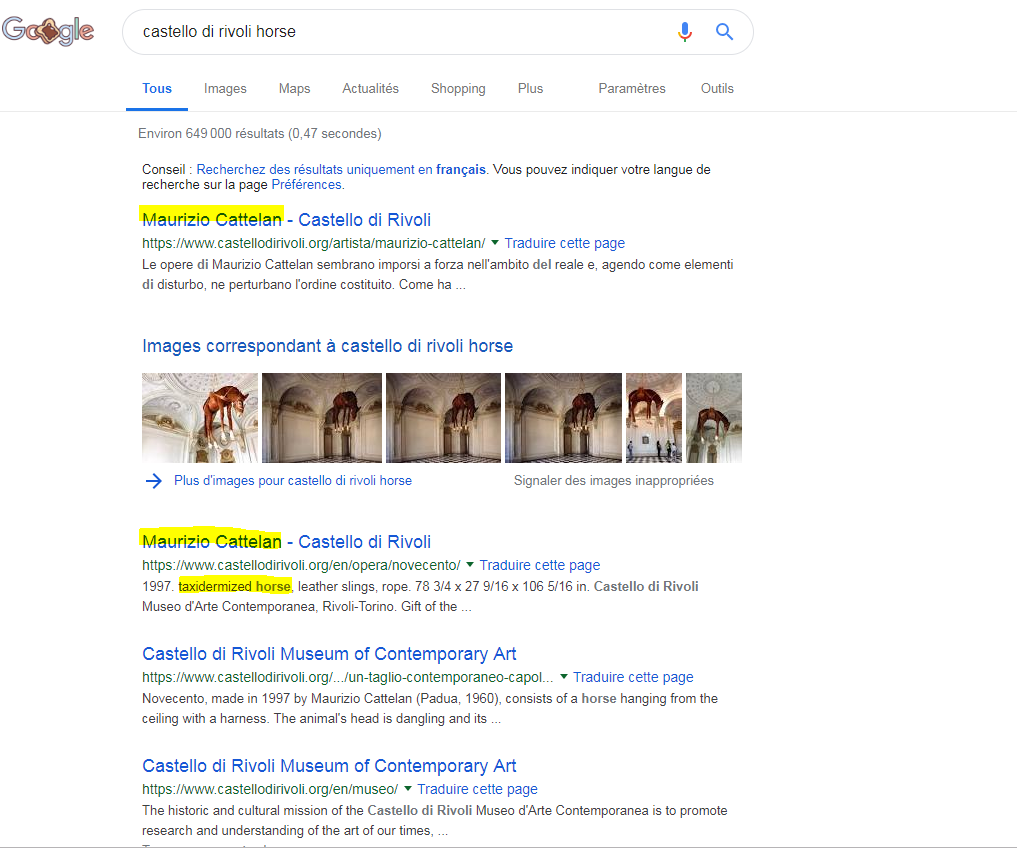Click the text Environ 649 000 résultats

(x=211, y=134)
